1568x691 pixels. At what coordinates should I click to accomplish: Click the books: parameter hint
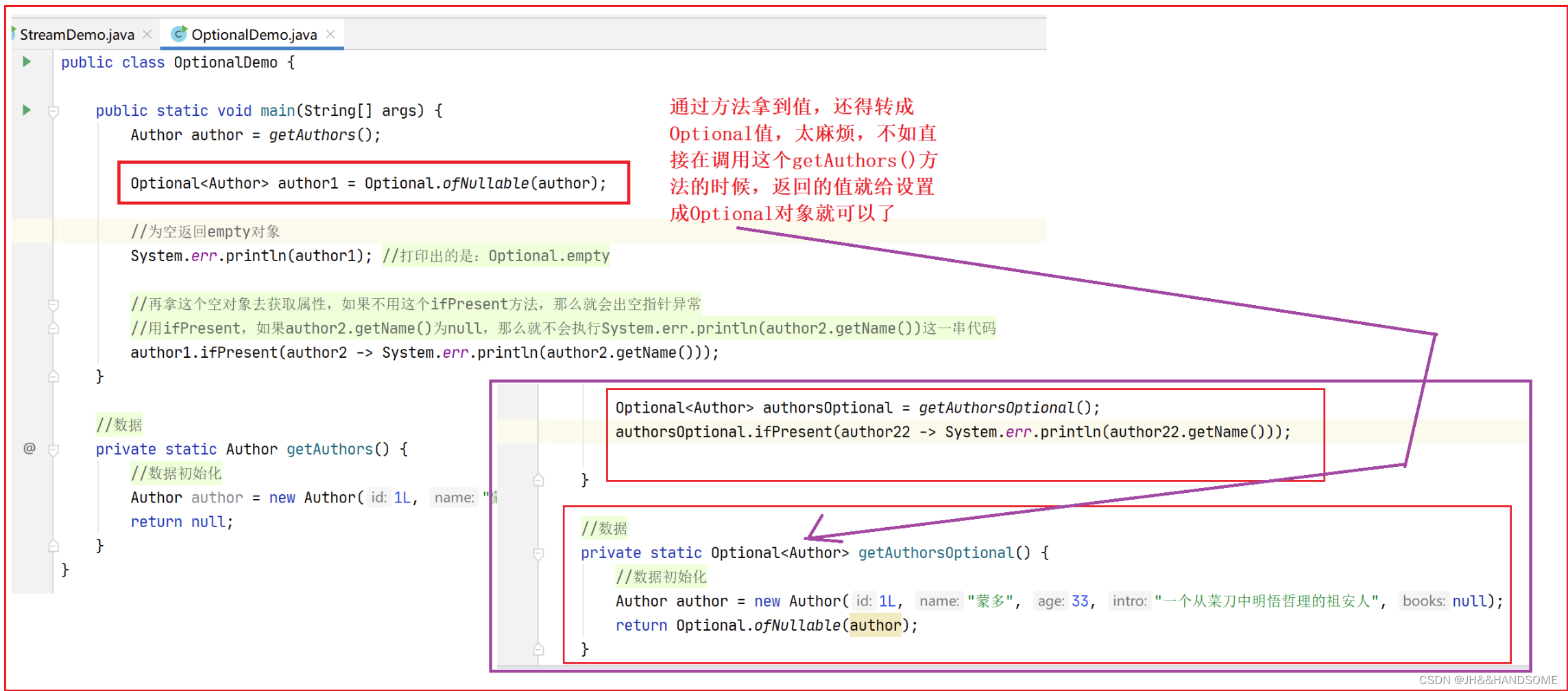(1423, 601)
